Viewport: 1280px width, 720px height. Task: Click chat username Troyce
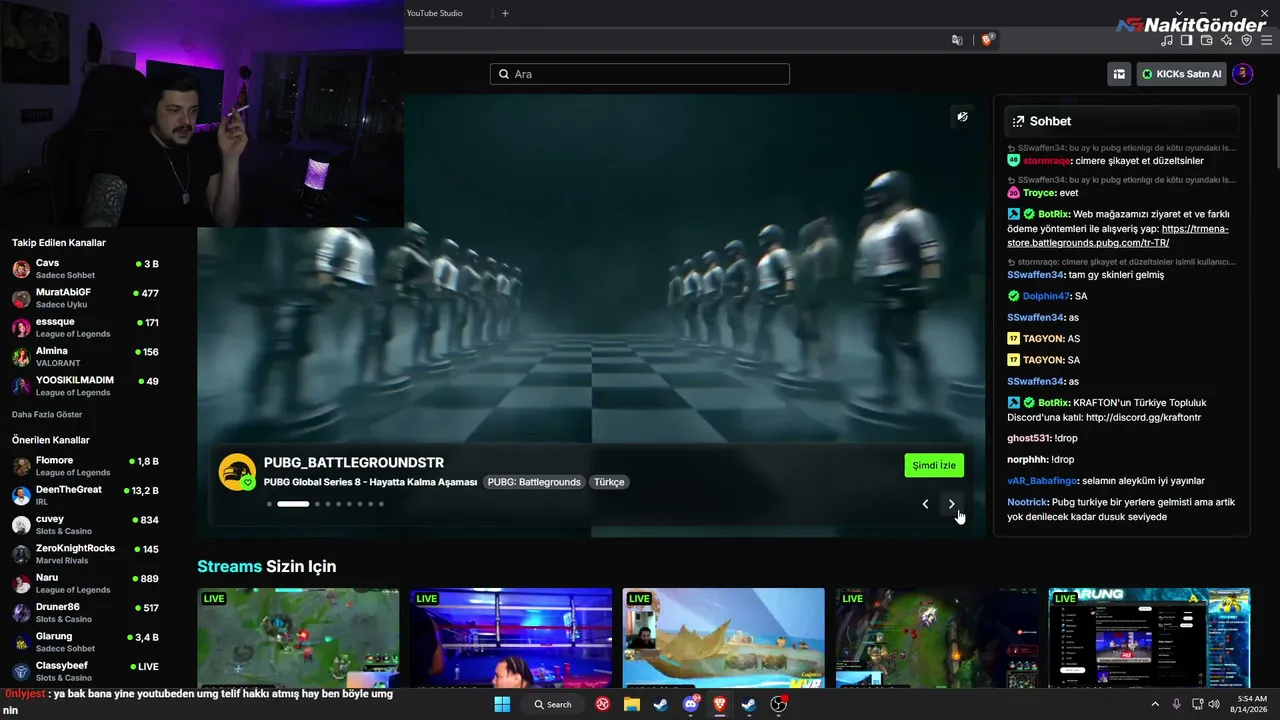coord(1039,193)
